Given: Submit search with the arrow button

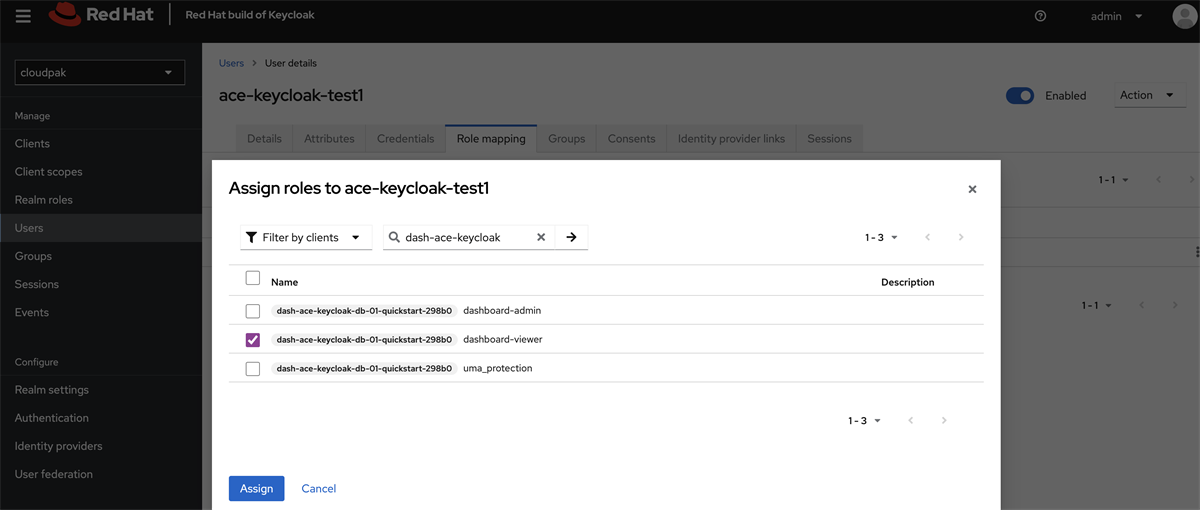Looking at the screenshot, I should [571, 237].
